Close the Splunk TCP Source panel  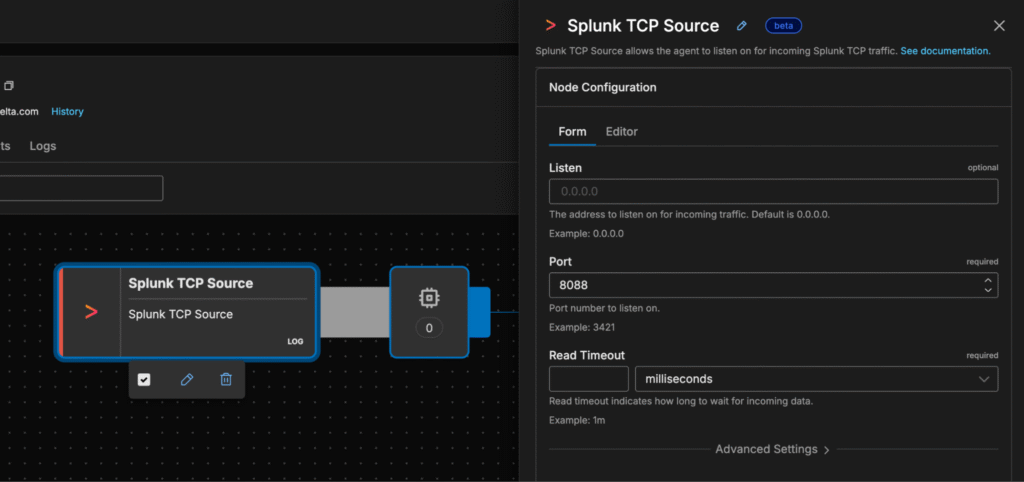click(x=998, y=26)
